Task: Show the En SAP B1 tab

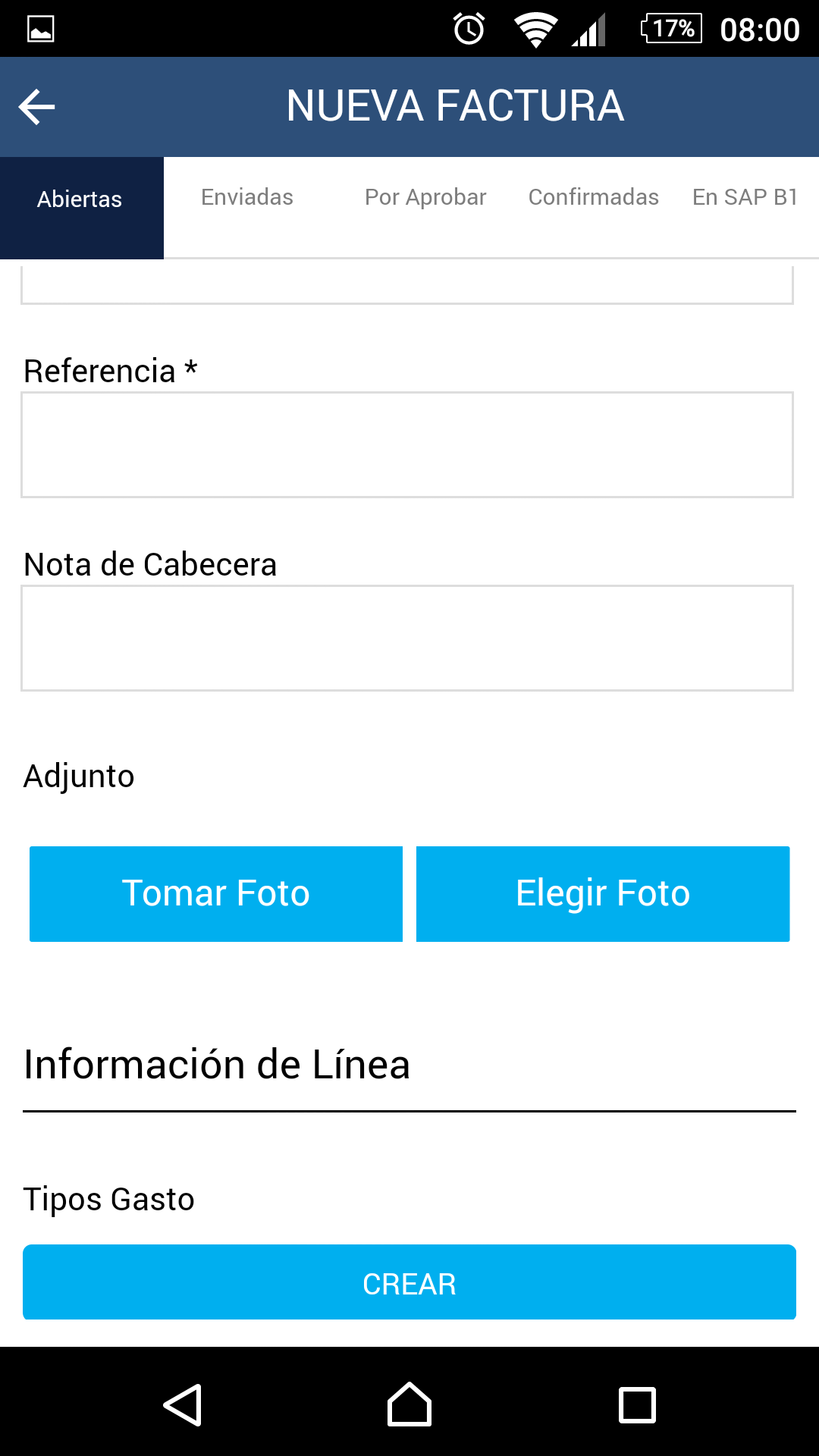Action: point(745,197)
